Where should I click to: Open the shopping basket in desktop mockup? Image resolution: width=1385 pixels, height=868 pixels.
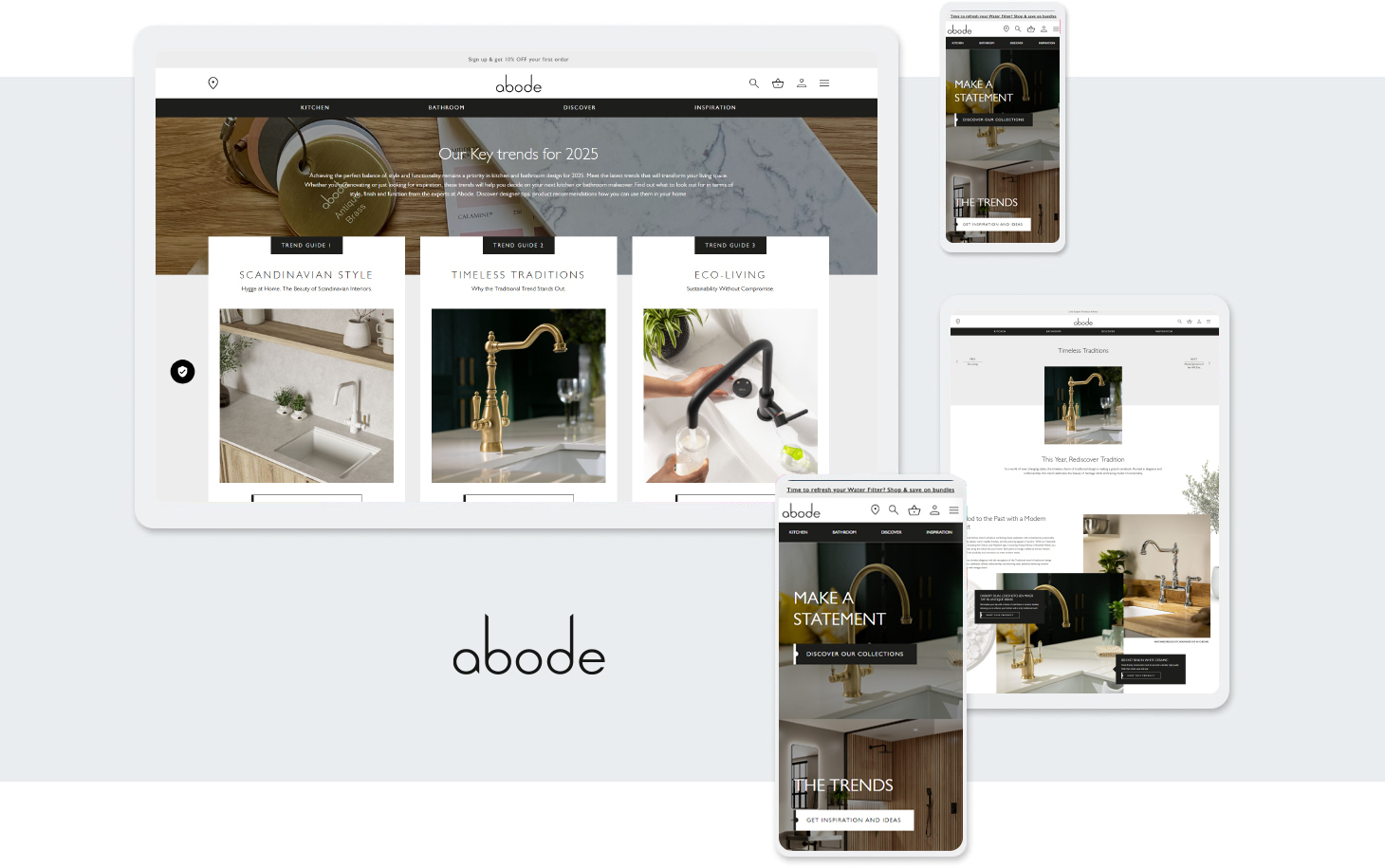(778, 83)
